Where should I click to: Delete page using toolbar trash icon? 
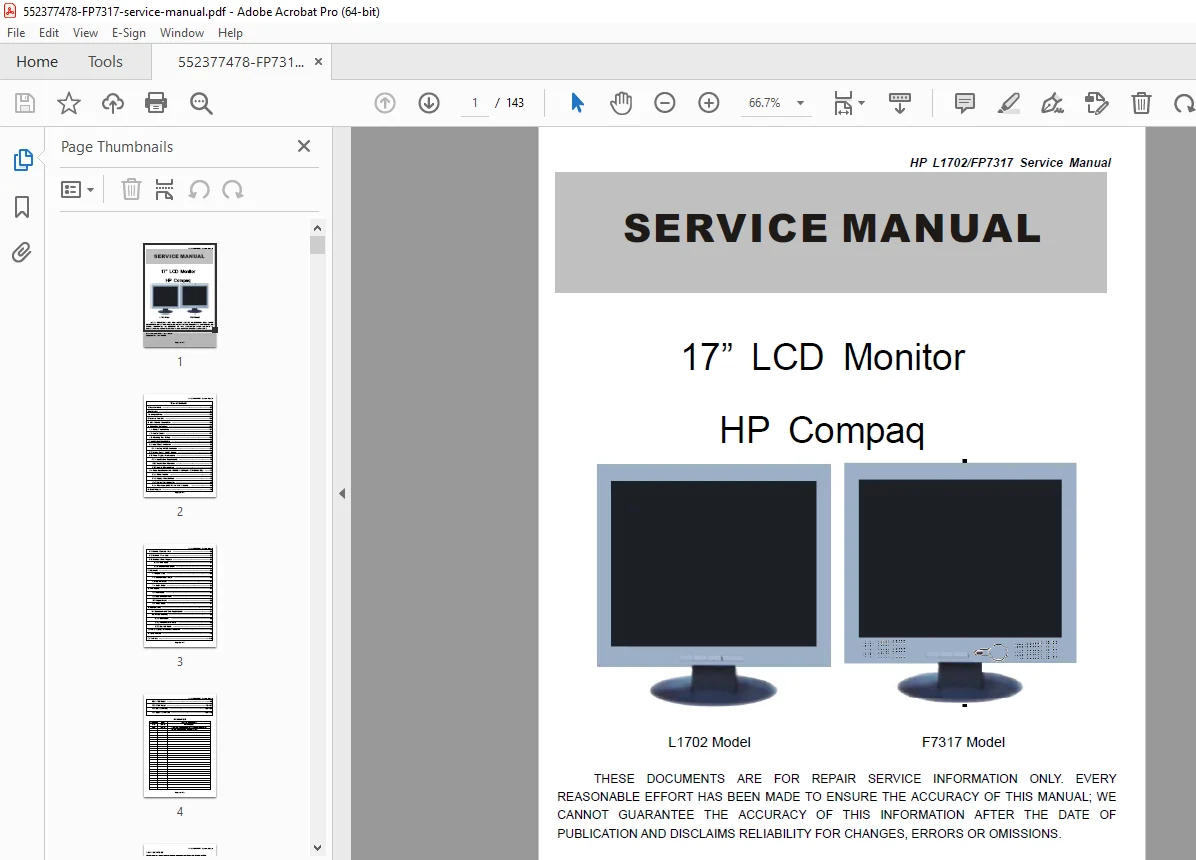[x=1141, y=103]
